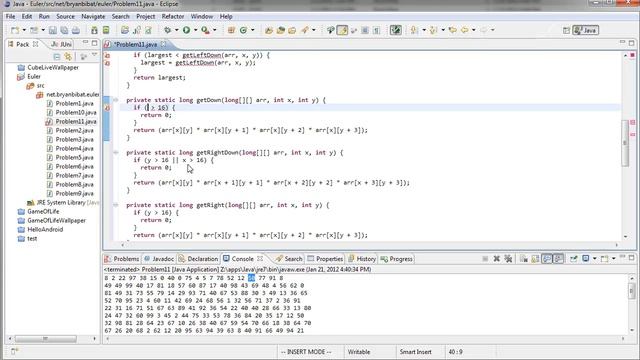Switch to the History tab
Image resolution: width=640 pixels, height=360 pixels.
pos(362,259)
